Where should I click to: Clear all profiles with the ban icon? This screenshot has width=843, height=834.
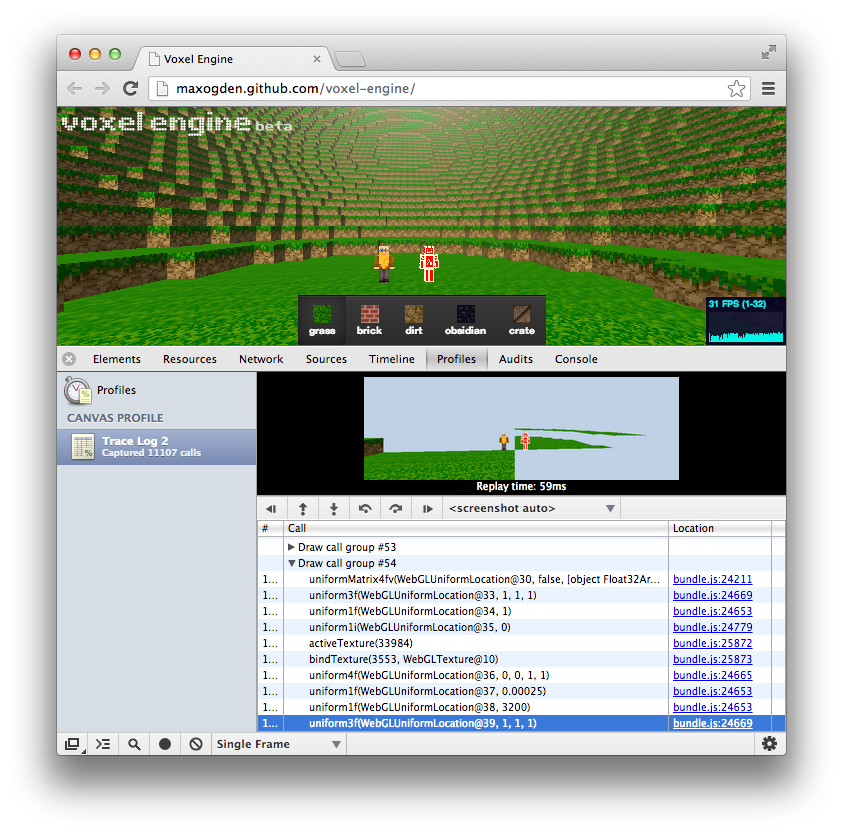point(196,744)
